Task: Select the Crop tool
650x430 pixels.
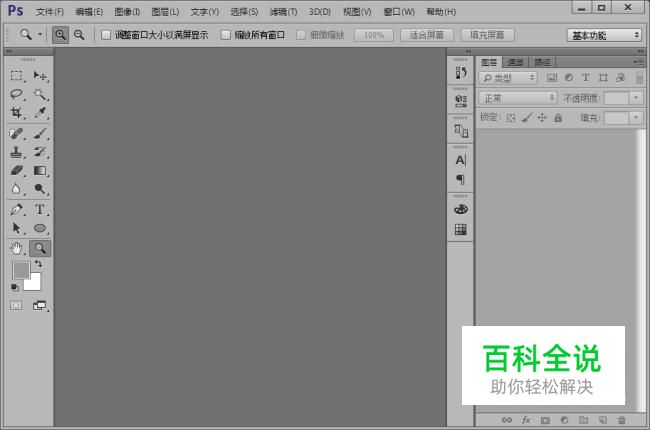Action: pos(16,112)
